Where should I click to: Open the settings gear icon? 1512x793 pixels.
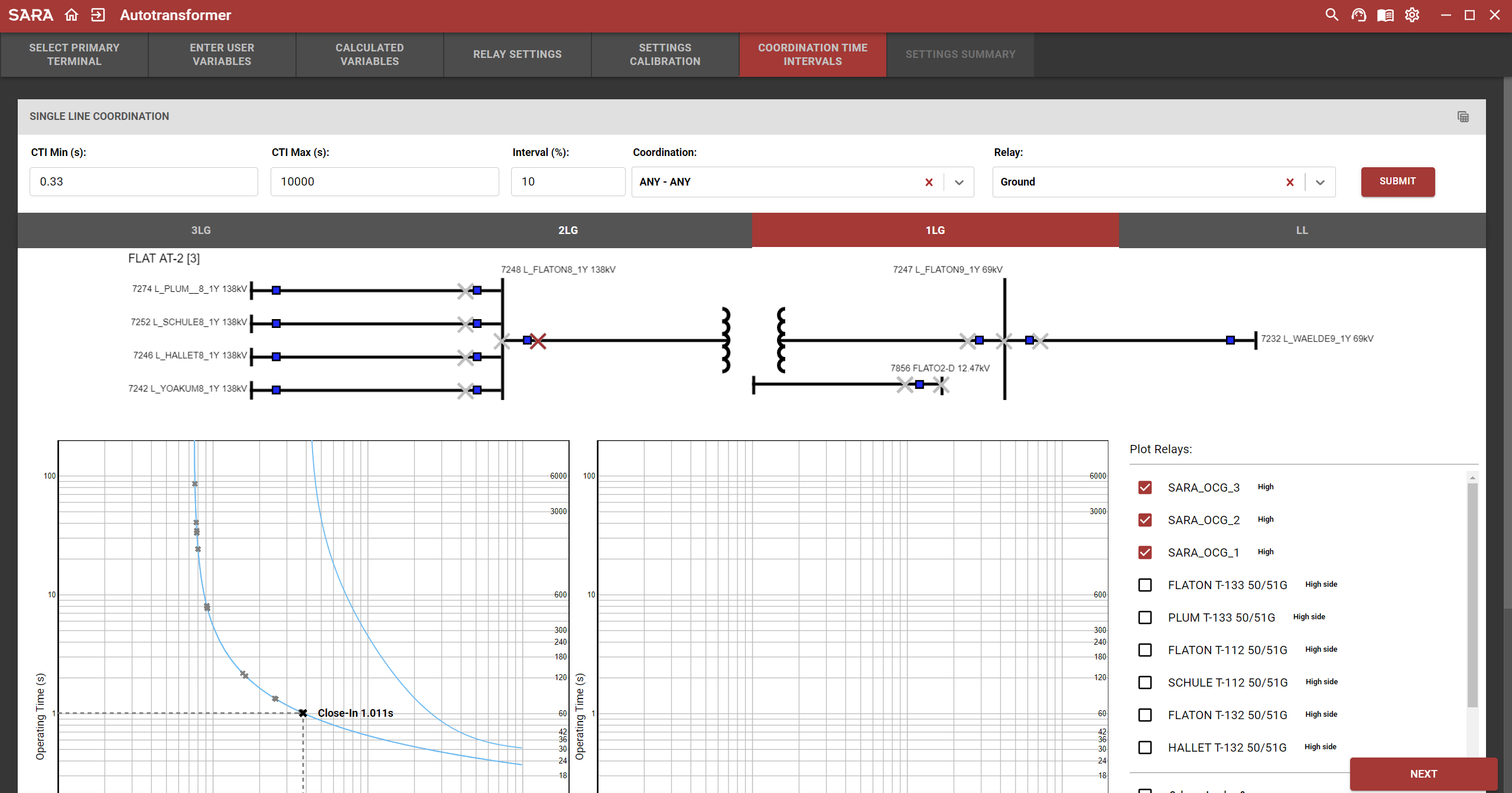pyautogui.click(x=1412, y=15)
